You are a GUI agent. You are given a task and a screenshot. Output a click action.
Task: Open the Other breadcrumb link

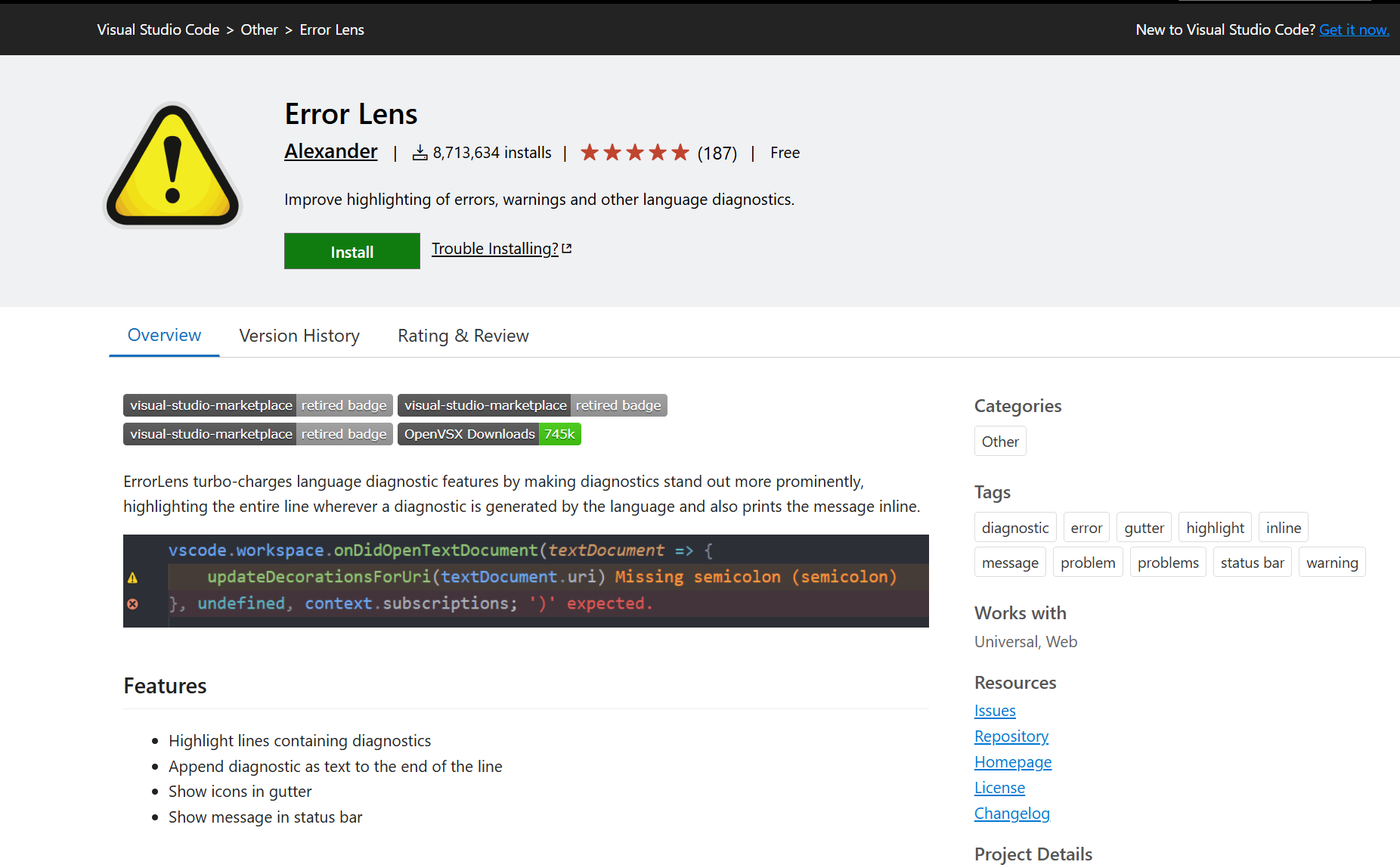tap(259, 29)
